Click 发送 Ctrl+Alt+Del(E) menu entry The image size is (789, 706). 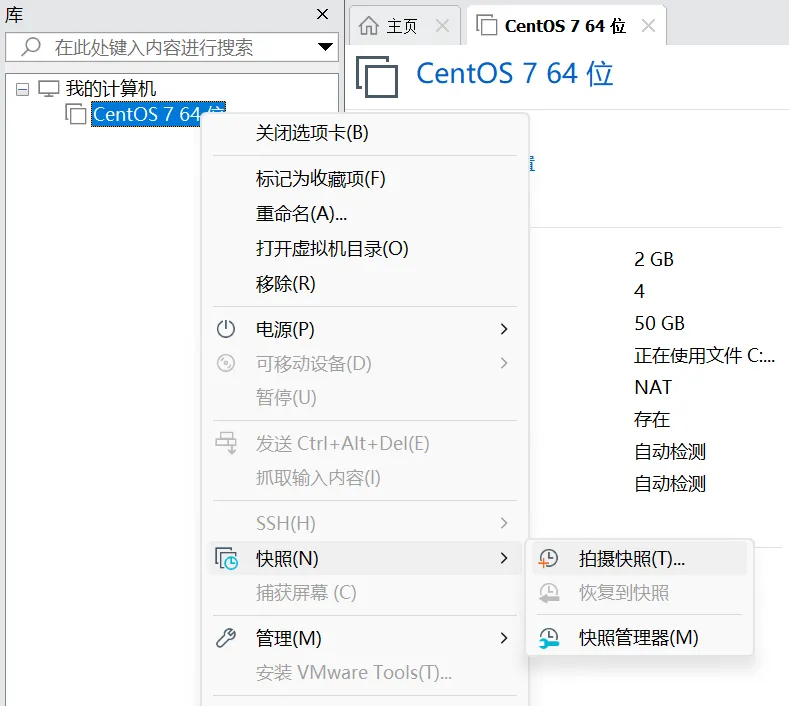365,443
